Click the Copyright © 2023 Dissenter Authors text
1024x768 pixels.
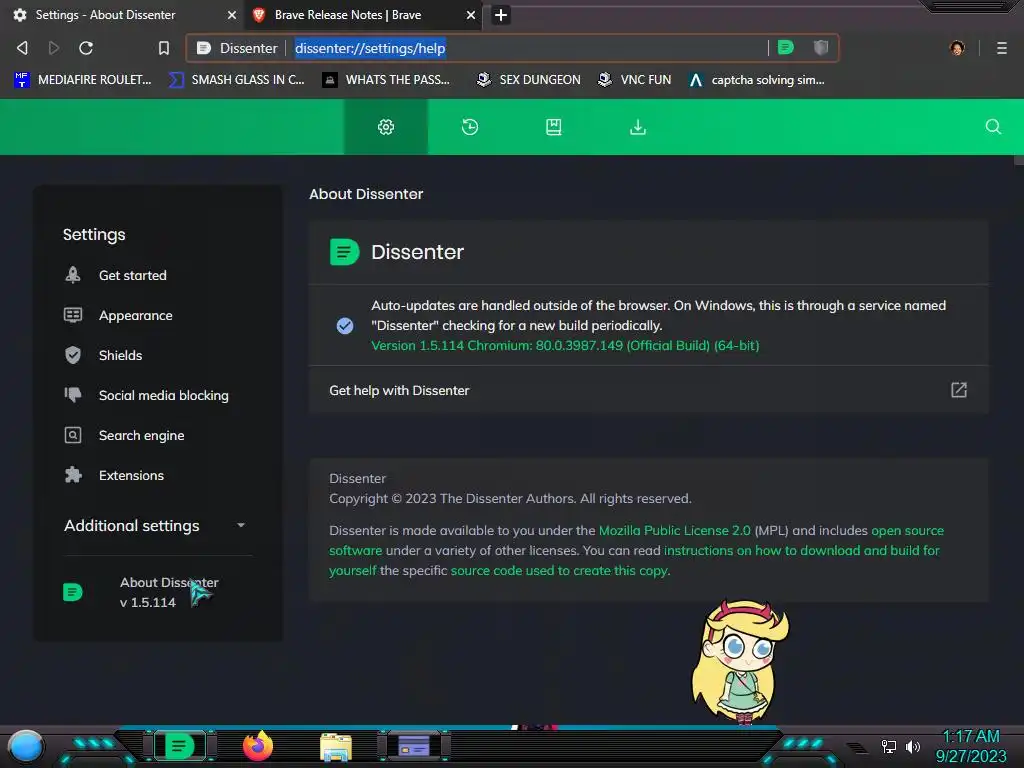coord(510,498)
